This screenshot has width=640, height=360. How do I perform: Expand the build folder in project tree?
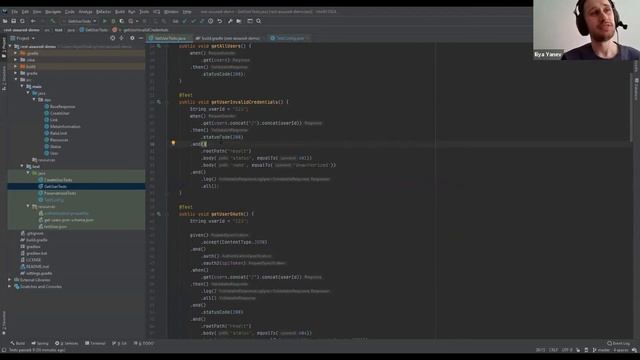click(16, 67)
